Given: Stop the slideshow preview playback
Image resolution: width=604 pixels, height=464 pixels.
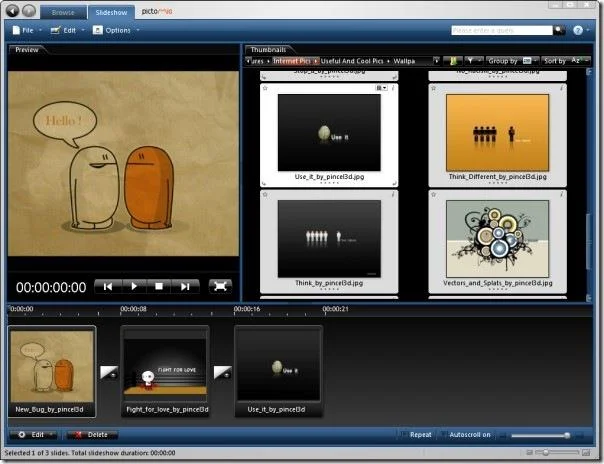Looking at the screenshot, I should 159,286.
